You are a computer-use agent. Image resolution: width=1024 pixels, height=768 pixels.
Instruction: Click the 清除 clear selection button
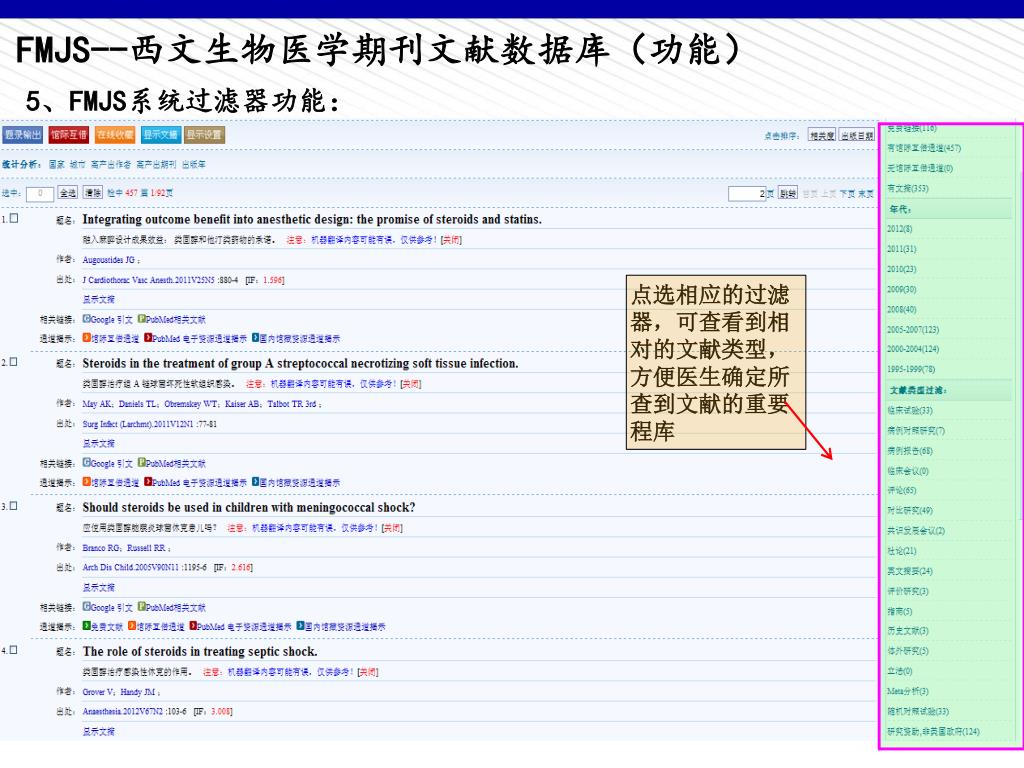tap(93, 193)
